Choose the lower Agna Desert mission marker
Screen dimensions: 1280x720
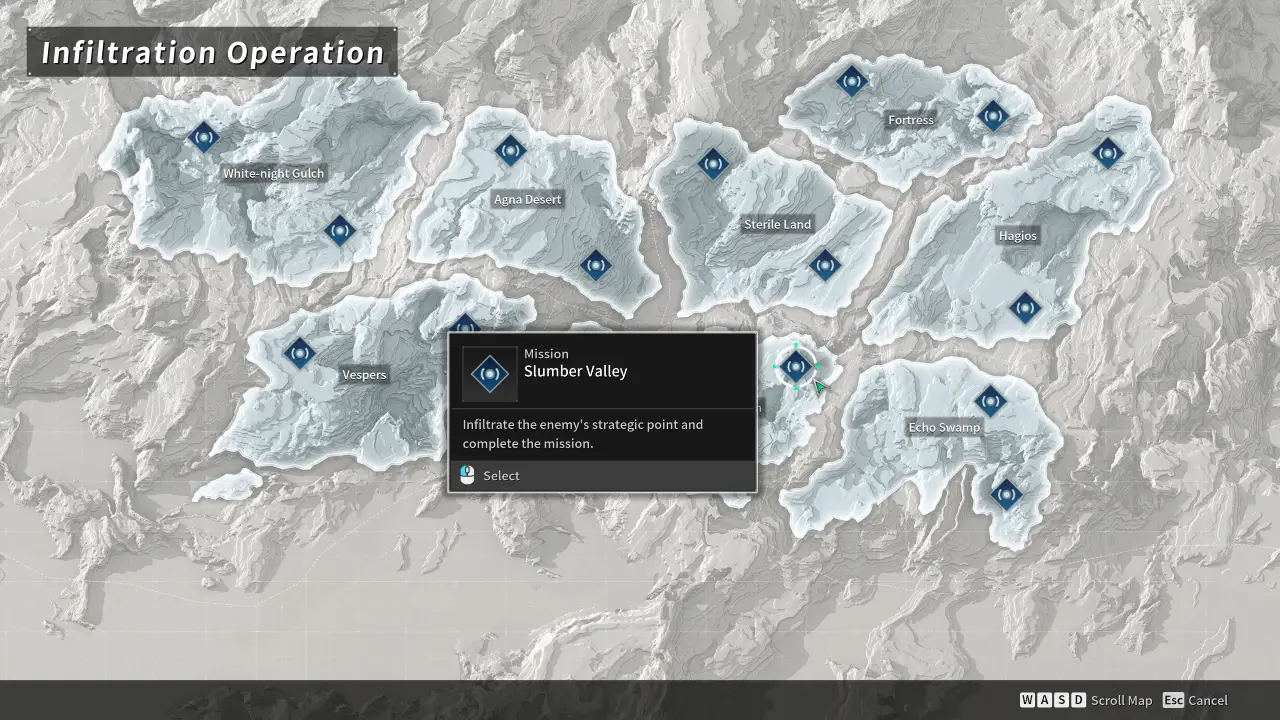(x=596, y=266)
